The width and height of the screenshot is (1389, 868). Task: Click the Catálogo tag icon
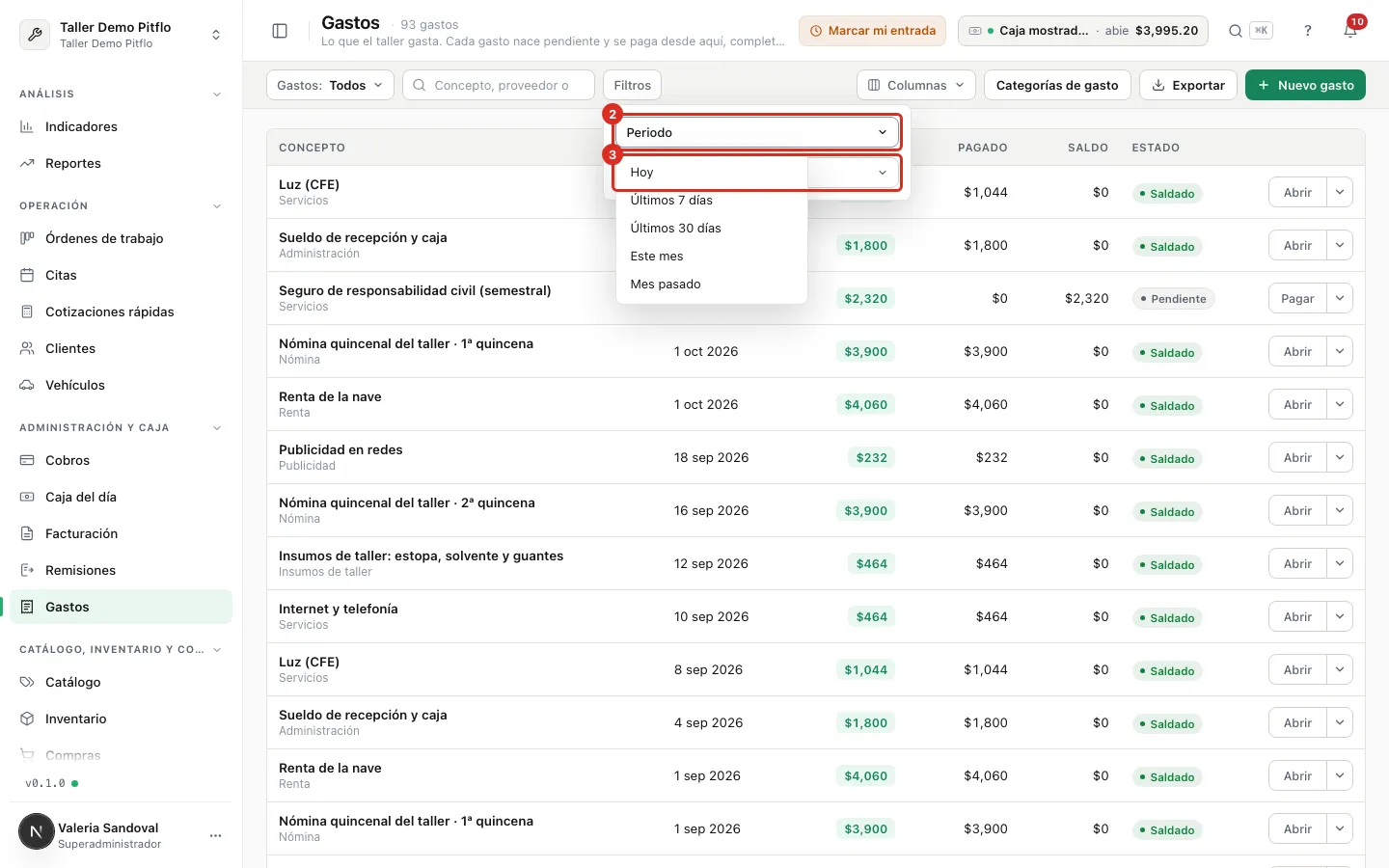[27, 682]
